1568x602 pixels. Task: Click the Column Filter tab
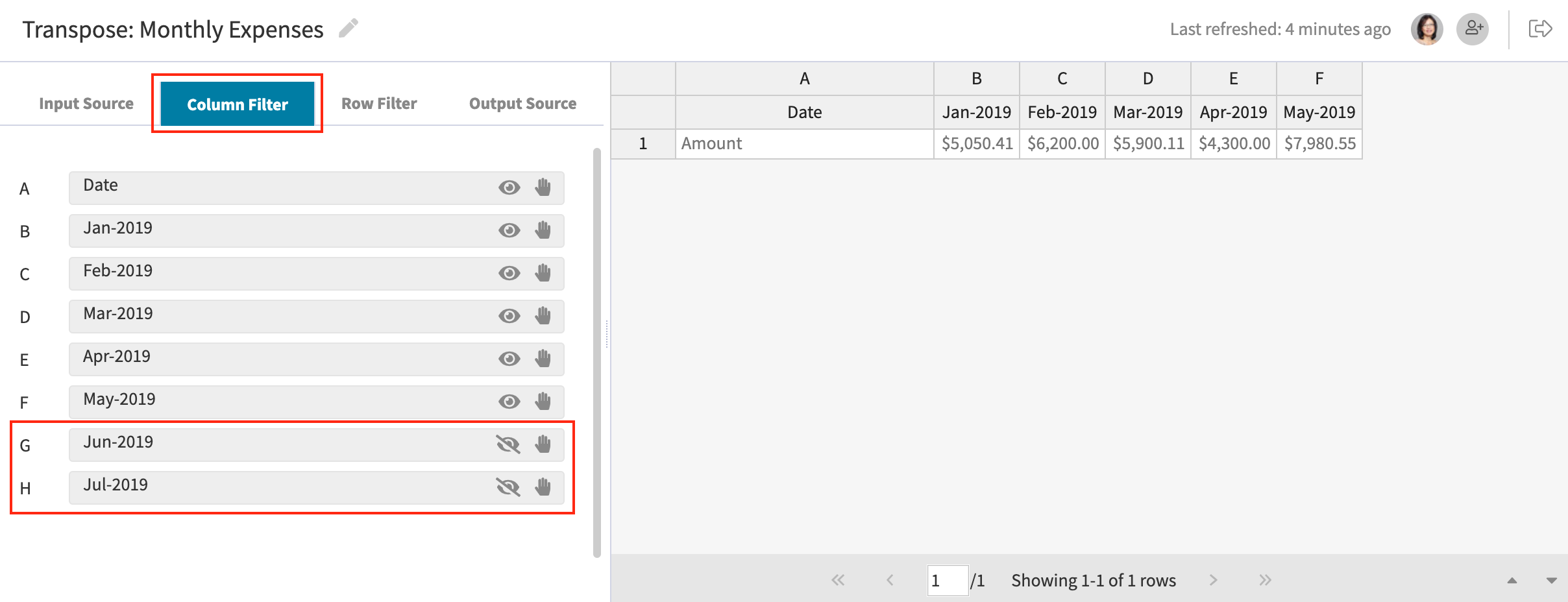pyautogui.click(x=237, y=104)
